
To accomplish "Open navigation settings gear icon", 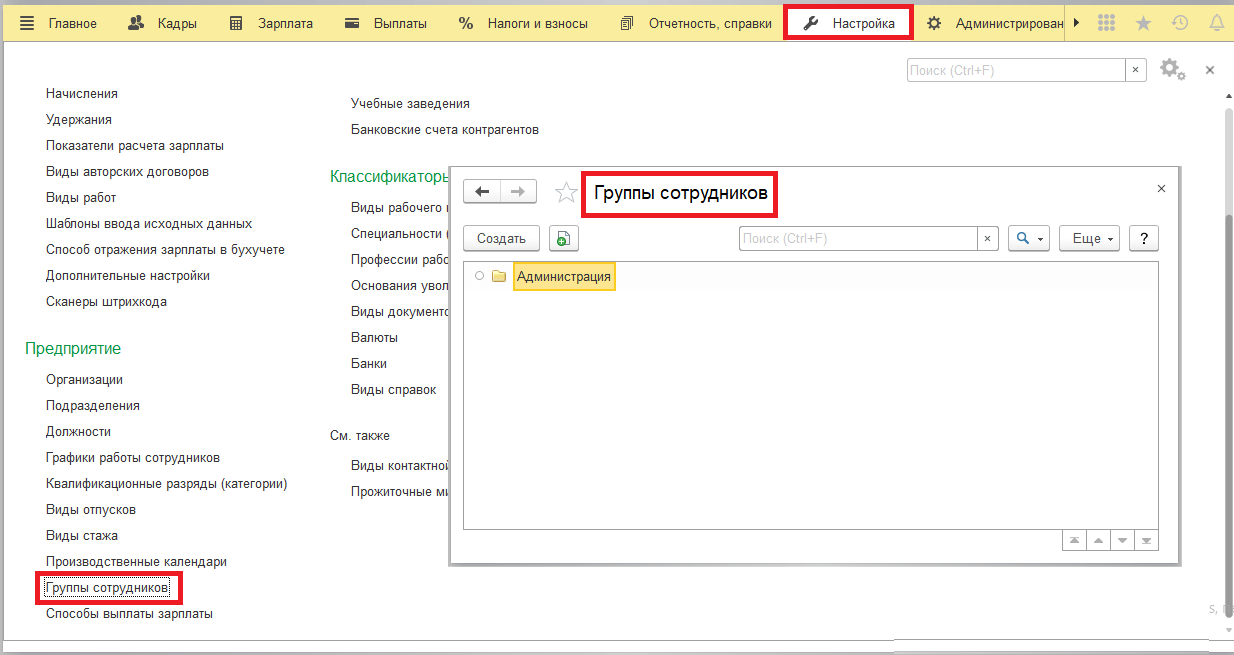I will pos(1171,69).
